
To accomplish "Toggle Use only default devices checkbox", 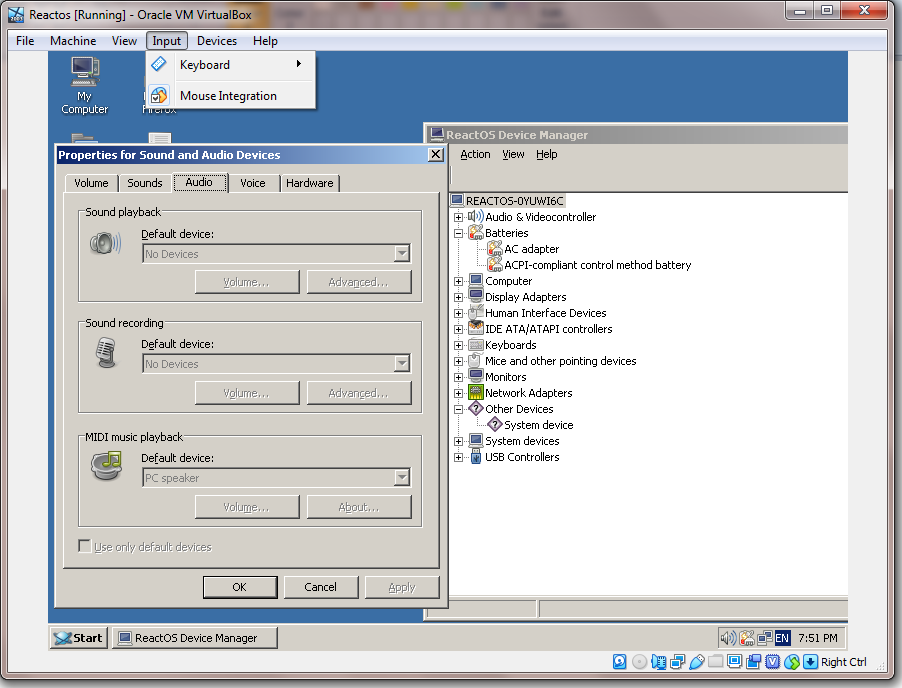I will [85, 546].
